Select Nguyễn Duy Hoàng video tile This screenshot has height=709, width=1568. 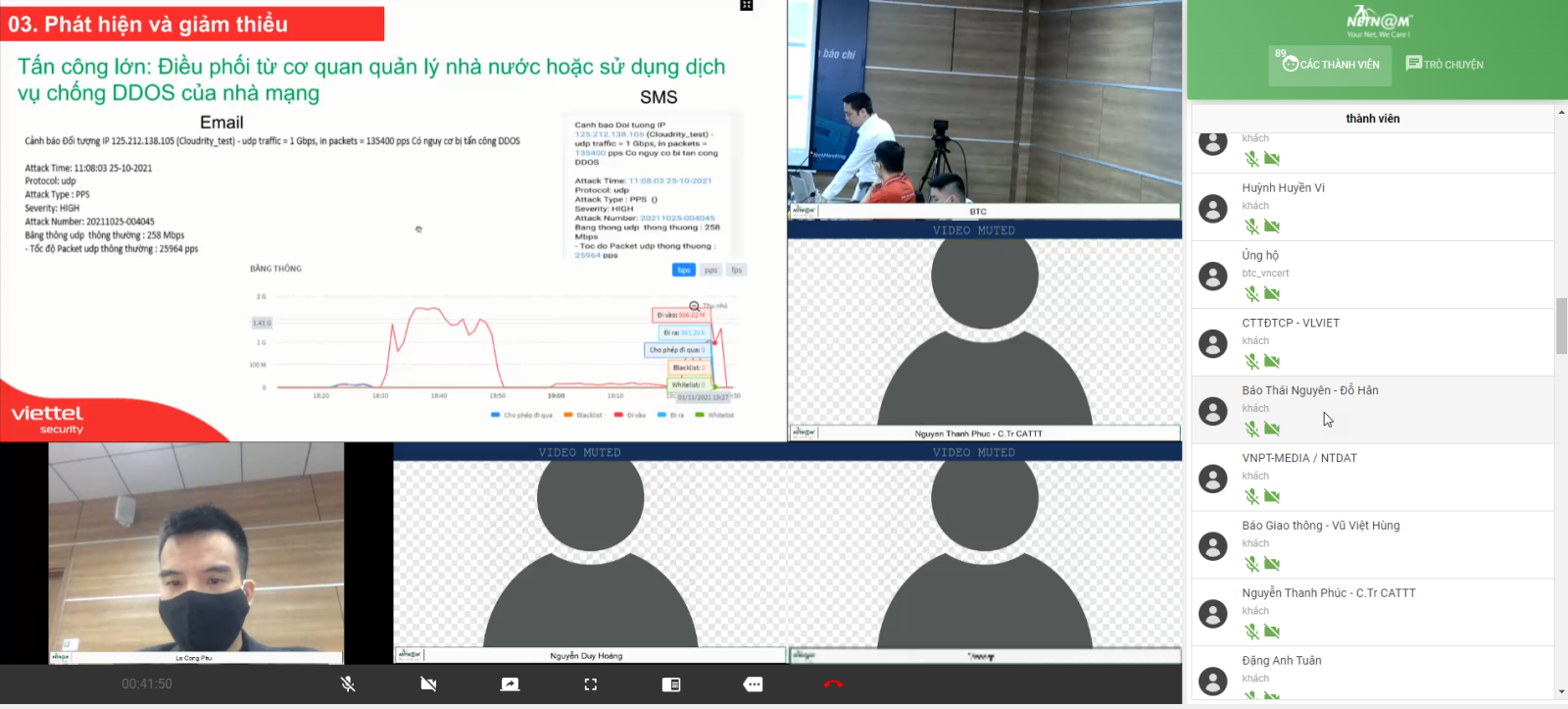coord(590,554)
